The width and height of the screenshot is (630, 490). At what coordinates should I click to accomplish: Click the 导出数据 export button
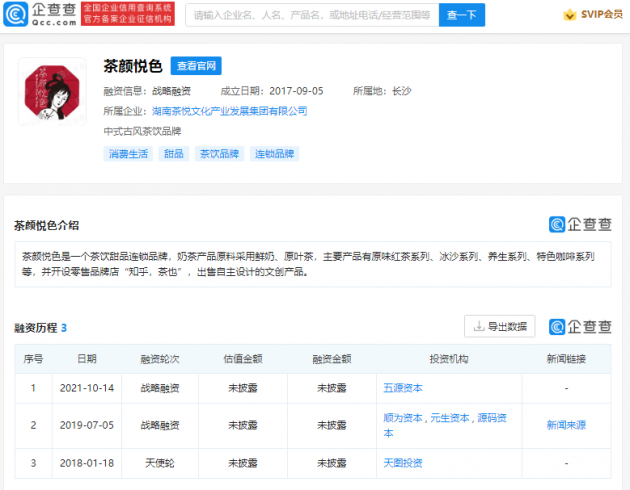click(x=499, y=326)
